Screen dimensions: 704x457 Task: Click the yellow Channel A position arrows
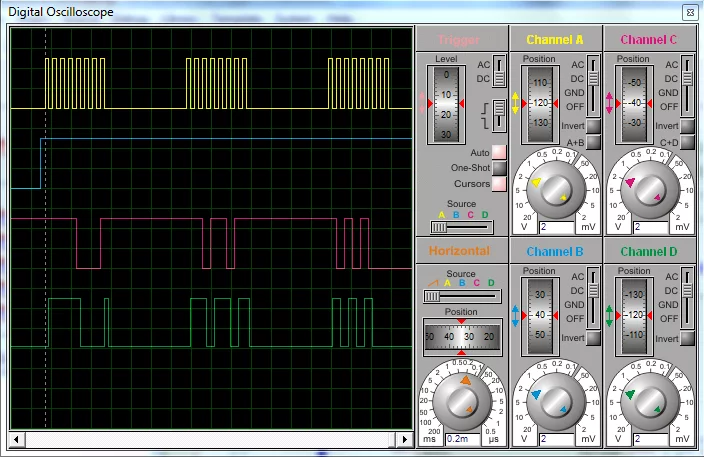click(515, 103)
